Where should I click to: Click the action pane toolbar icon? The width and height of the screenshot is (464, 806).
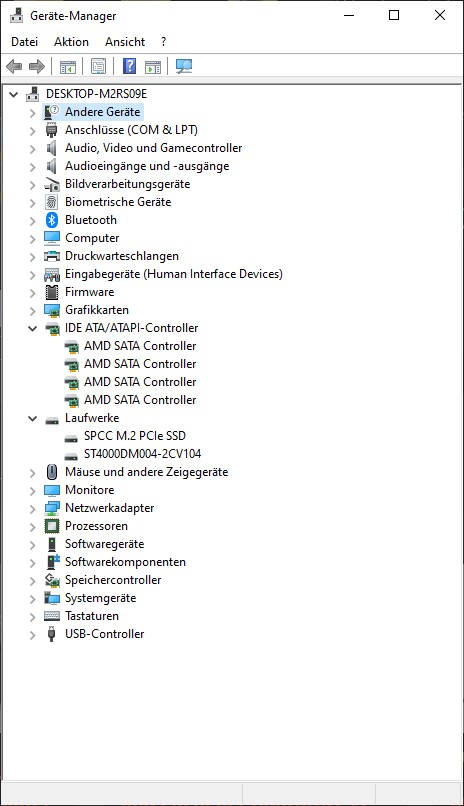[x=153, y=66]
